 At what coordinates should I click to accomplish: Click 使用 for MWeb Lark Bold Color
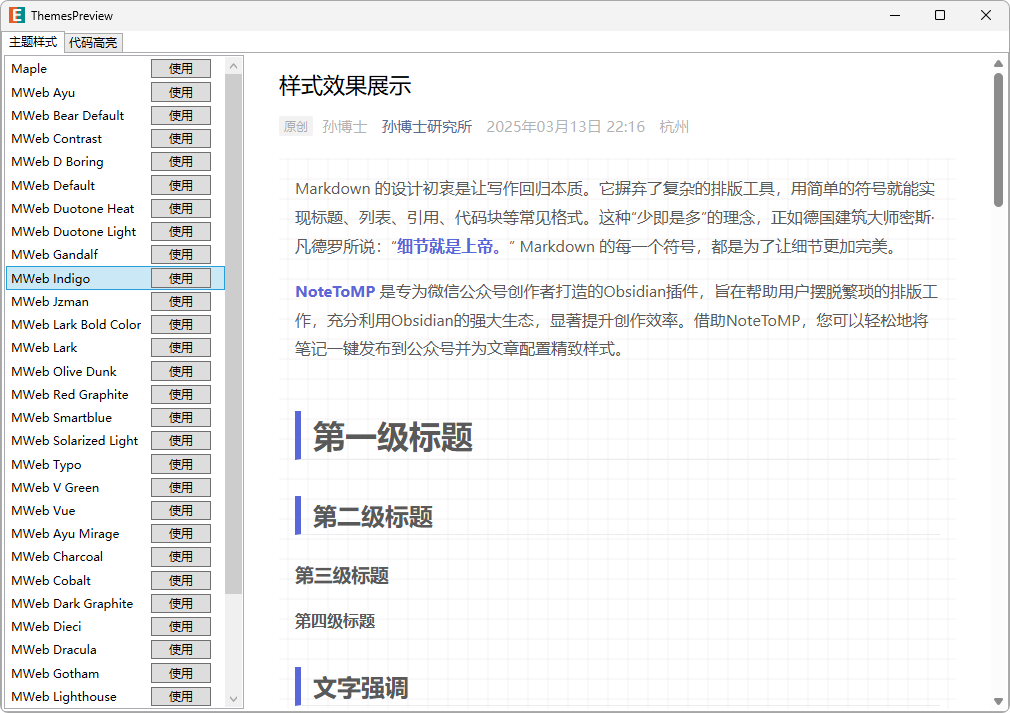tap(181, 325)
